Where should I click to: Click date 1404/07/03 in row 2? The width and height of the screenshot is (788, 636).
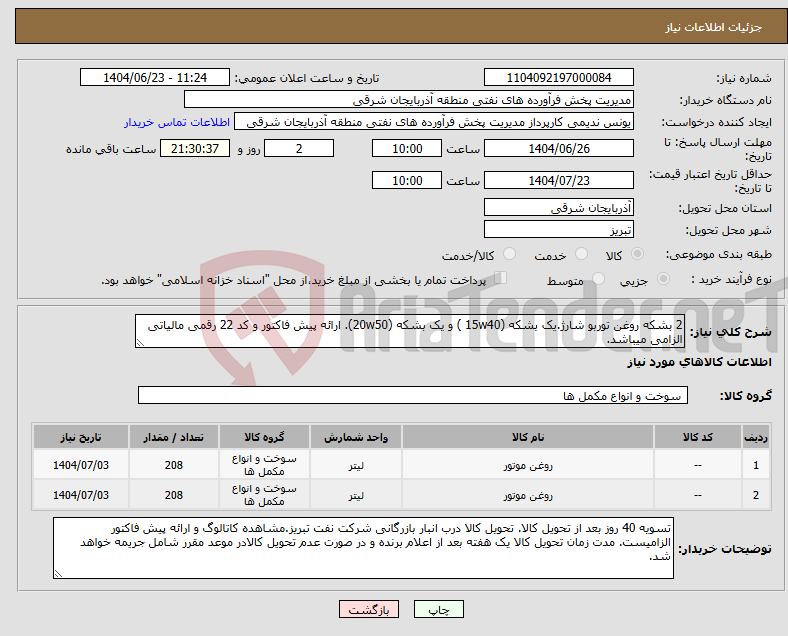pyautogui.click(x=81, y=495)
